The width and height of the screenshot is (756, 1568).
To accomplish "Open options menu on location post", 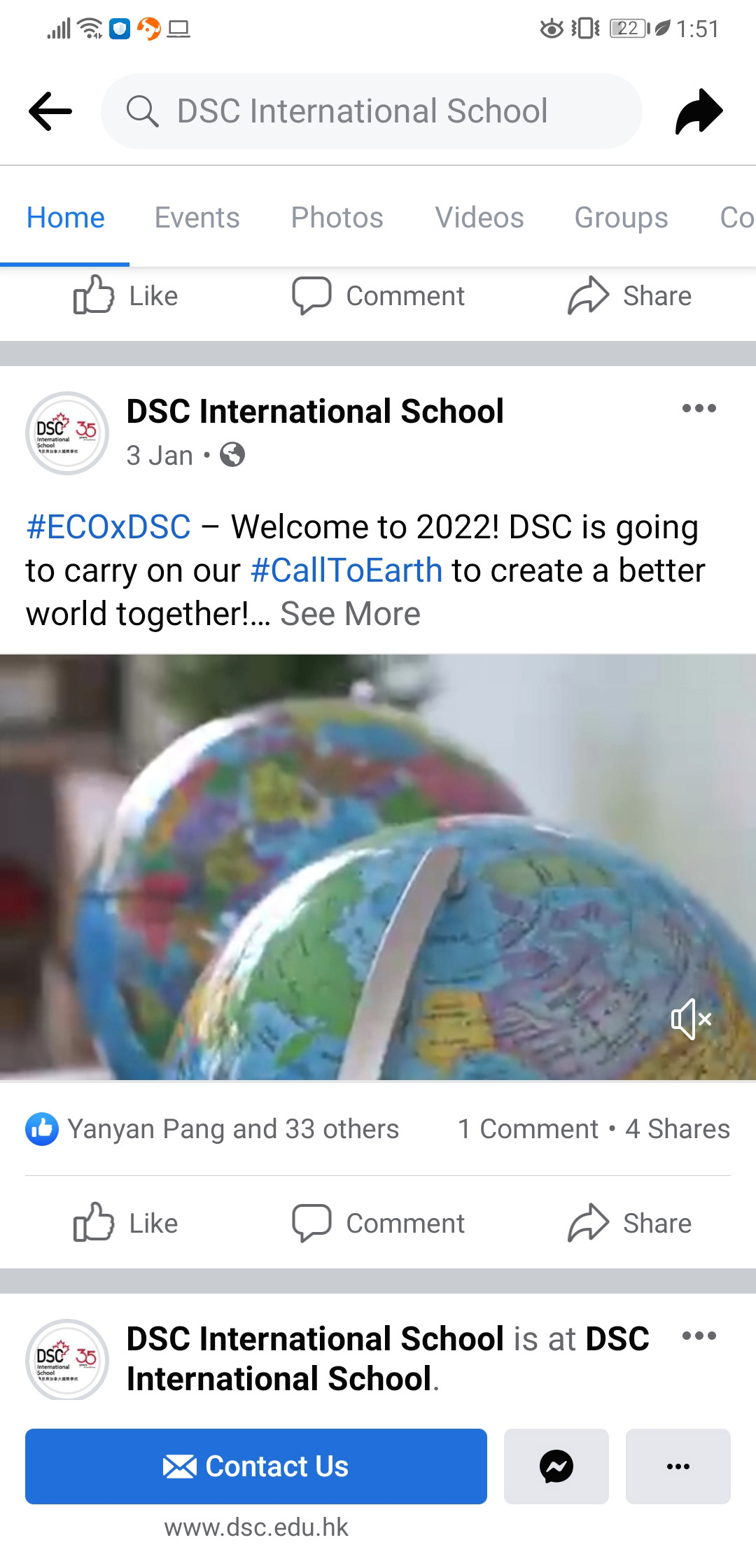I will click(699, 1336).
